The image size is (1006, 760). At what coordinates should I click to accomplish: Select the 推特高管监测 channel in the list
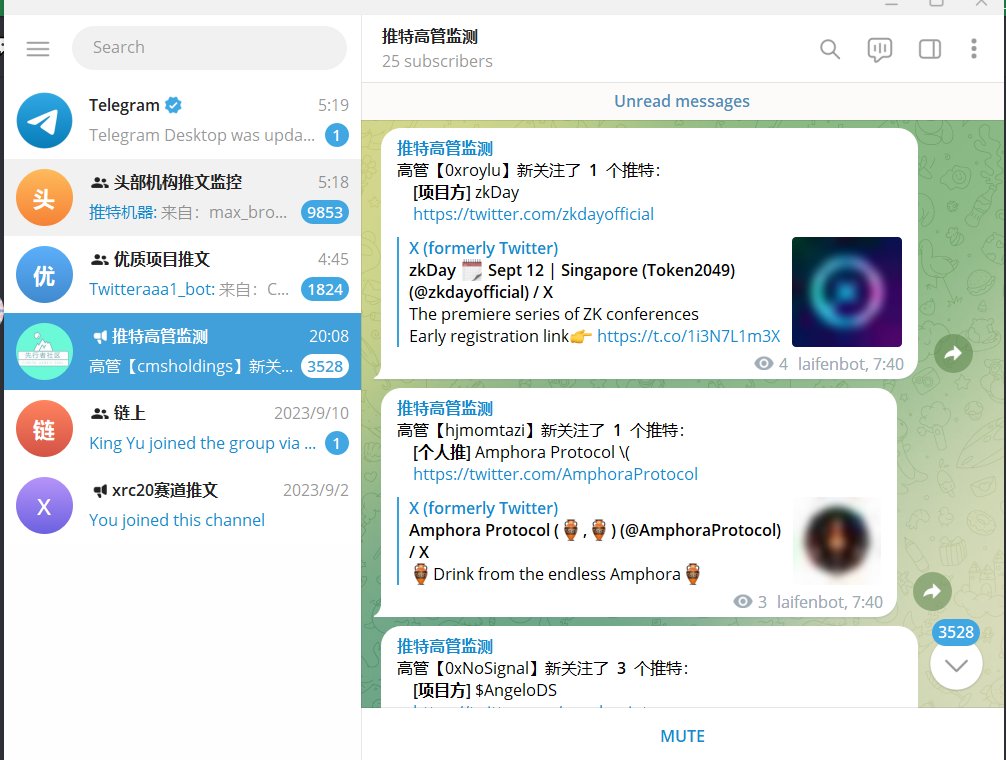pos(183,351)
